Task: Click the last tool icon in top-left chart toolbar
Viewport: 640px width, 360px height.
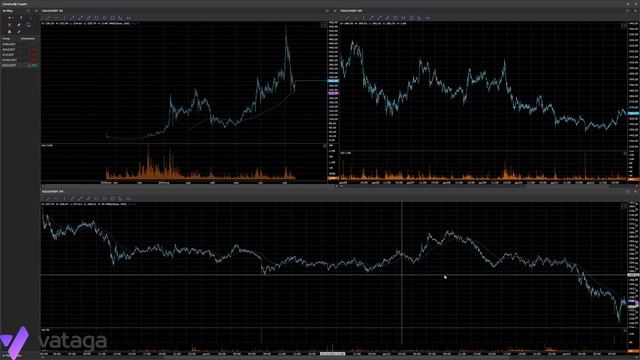Action: click(x=129, y=18)
